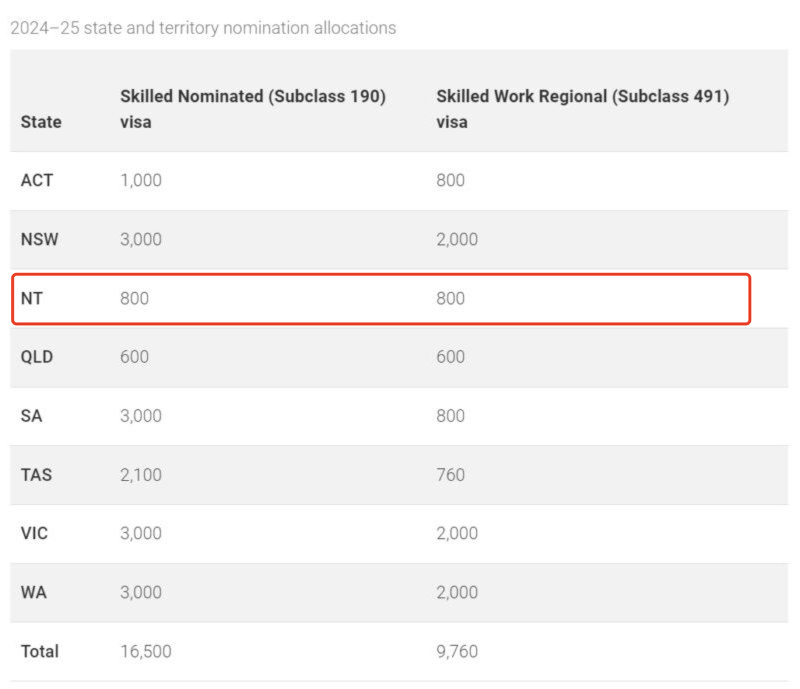Select the SA state cell
800x689 pixels.
(32, 416)
